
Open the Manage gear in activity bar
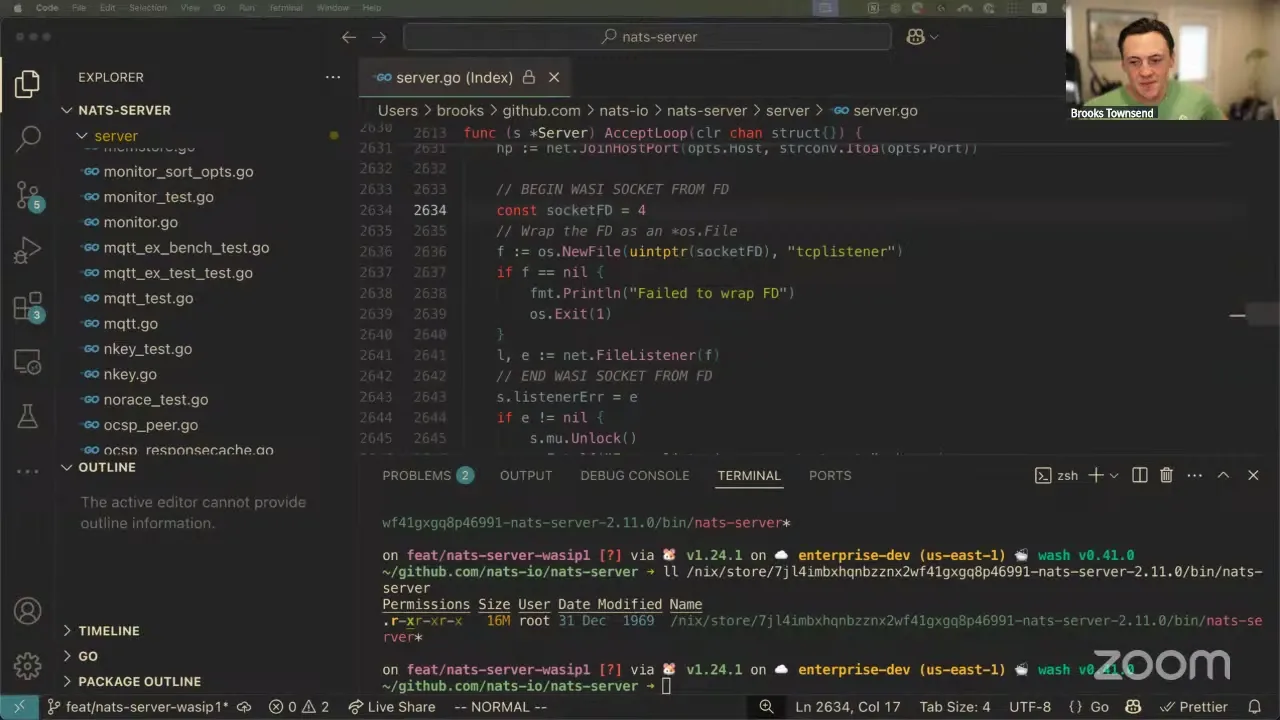pos(27,664)
